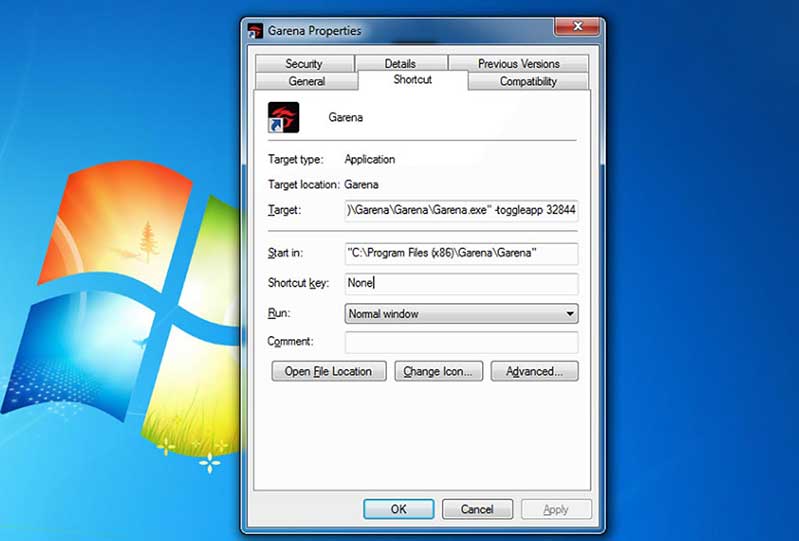Viewport: 799px width, 541px height.
Task: Switch to the Security tab
Action: [x=304, y=64]
